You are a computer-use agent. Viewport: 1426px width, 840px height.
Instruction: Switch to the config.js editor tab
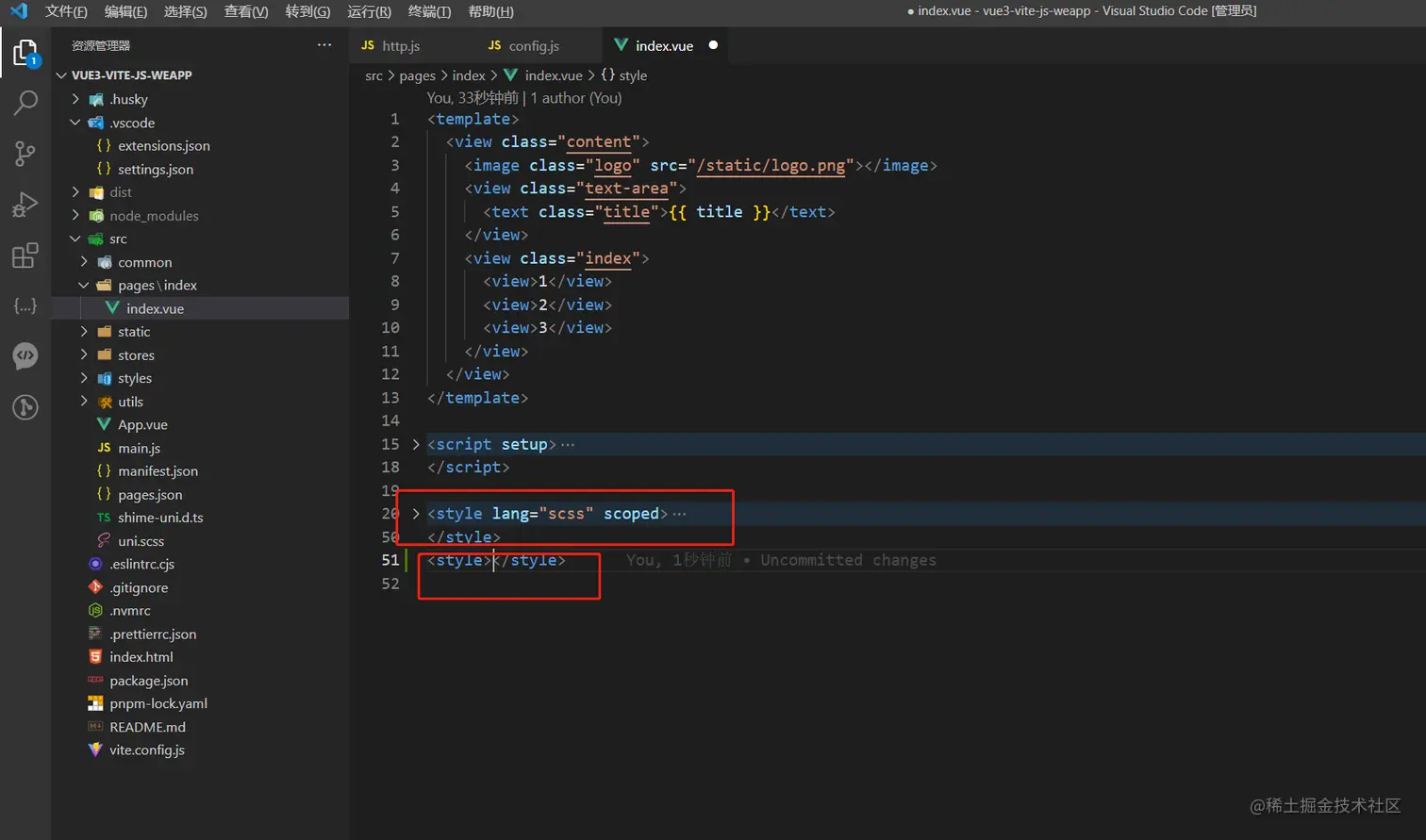click(533, 46)
